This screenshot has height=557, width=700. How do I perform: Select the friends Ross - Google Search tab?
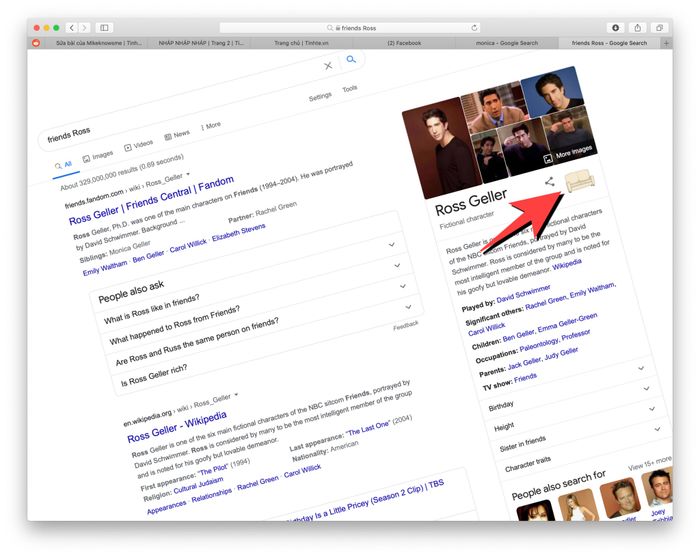[x=609, y=43]
